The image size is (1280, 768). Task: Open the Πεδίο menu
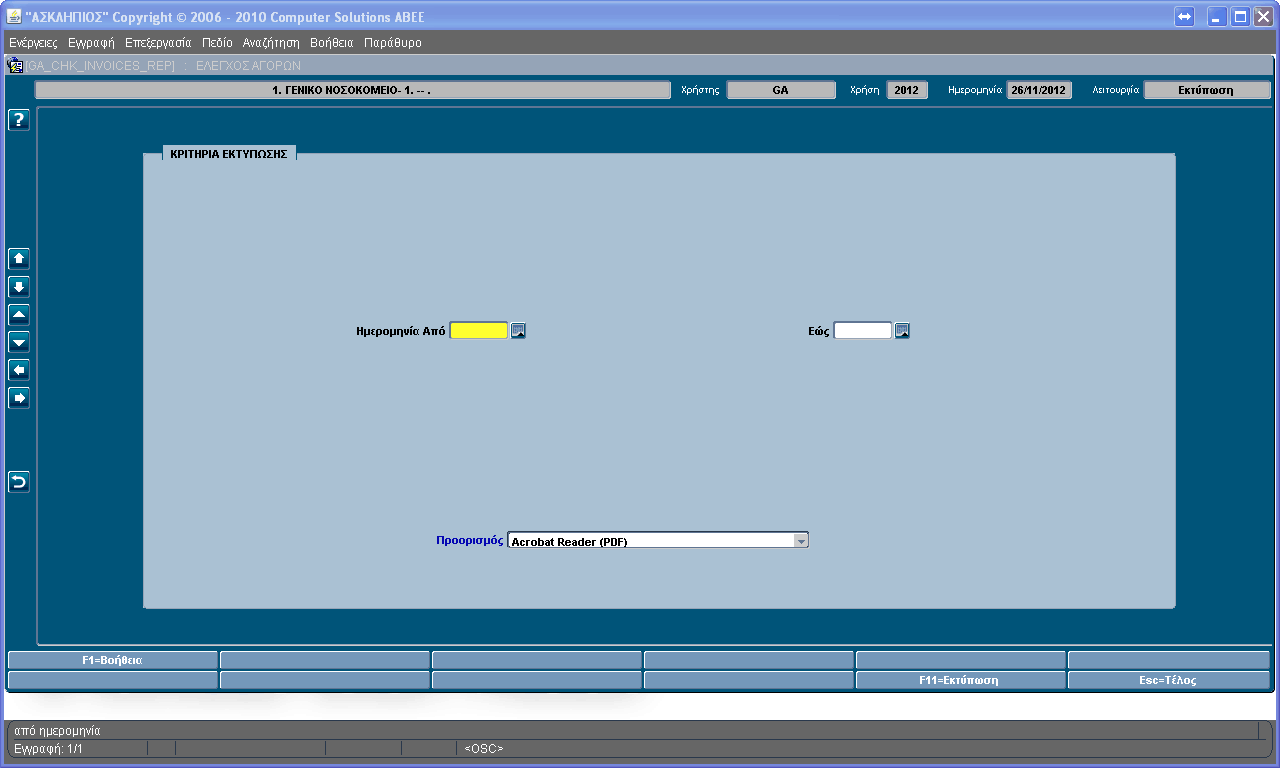pyautogui.click(x=217, y=43)
